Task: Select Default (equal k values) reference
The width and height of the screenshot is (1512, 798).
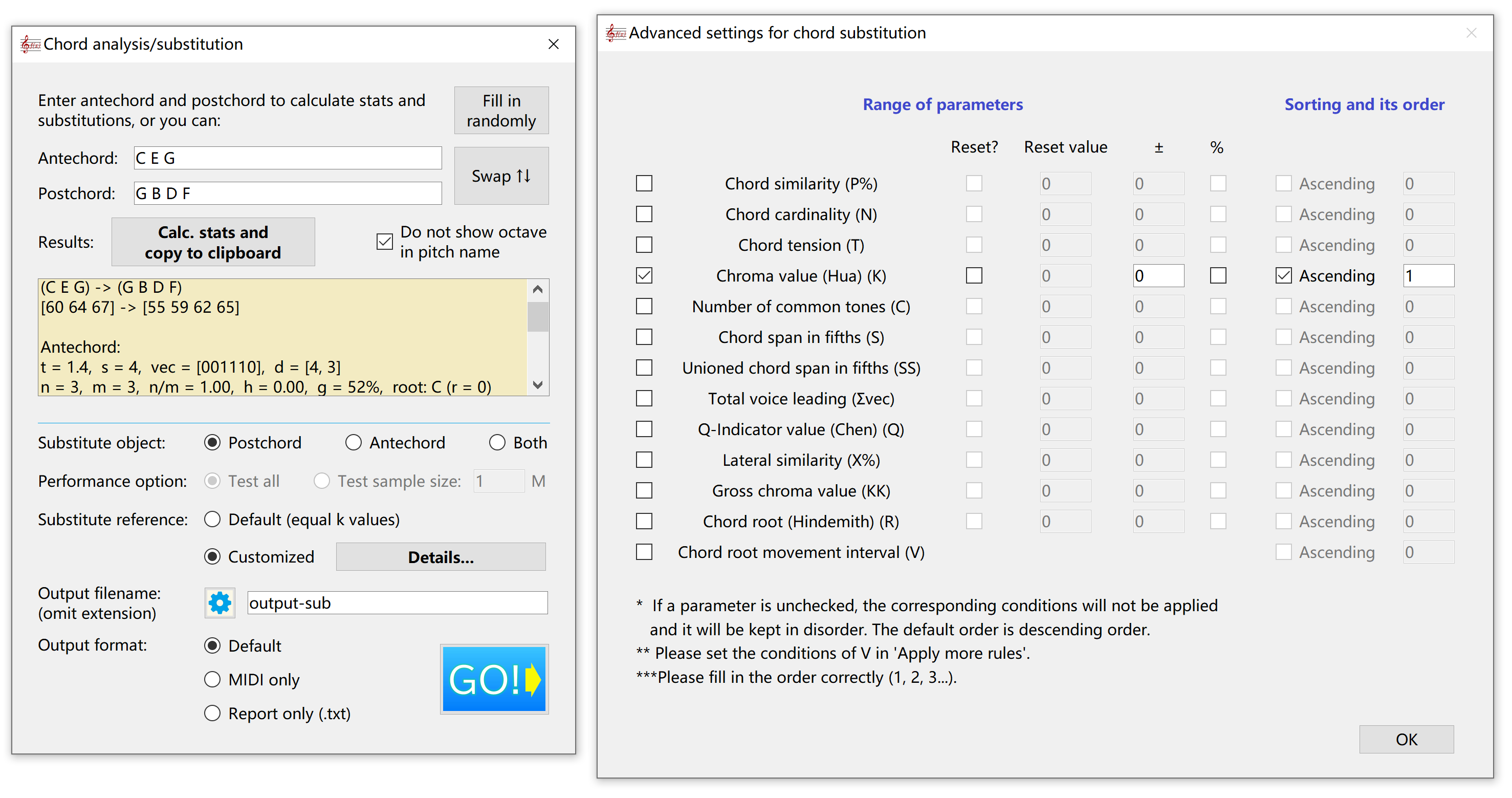Action: (x=212, y=520)
